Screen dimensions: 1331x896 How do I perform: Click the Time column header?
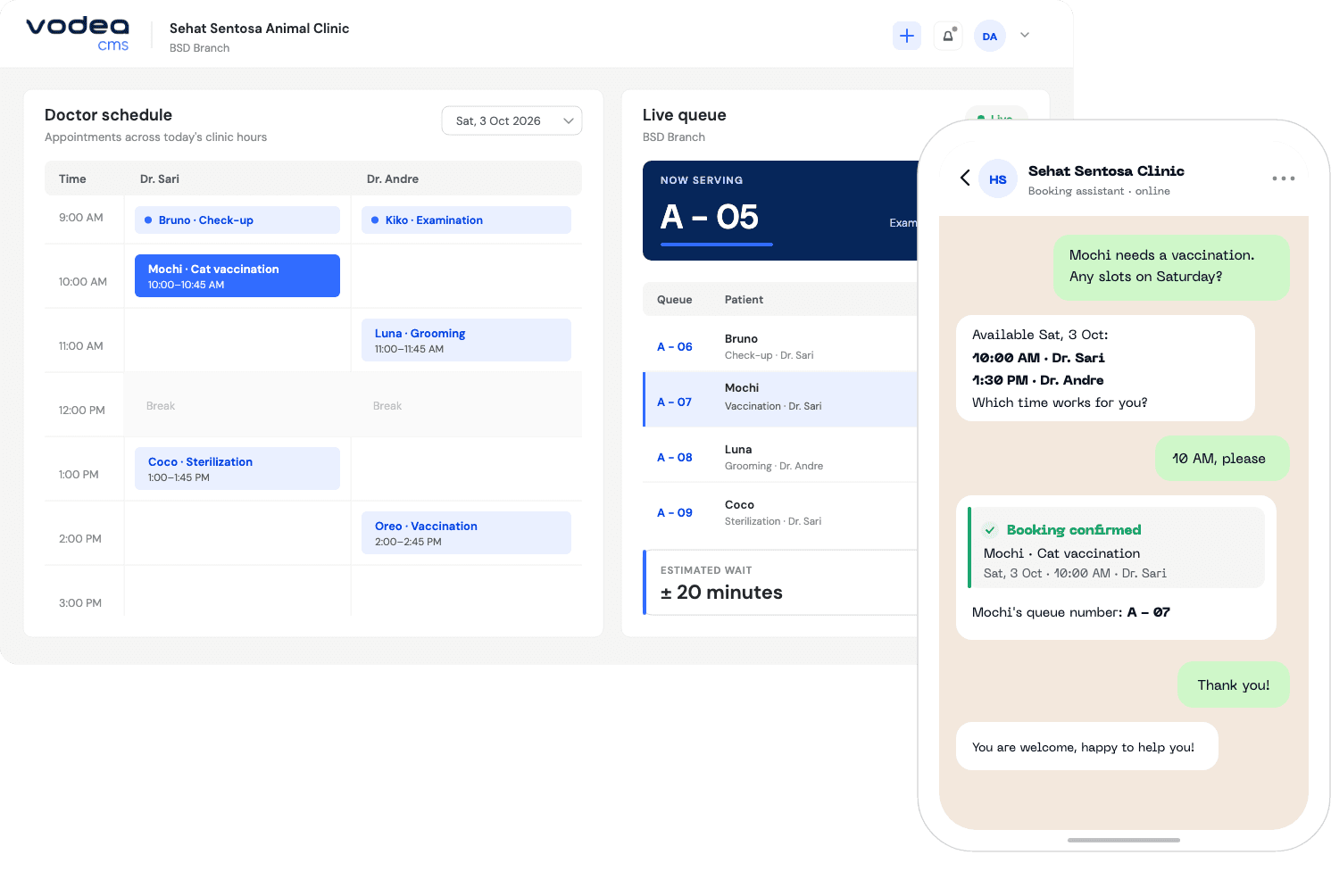coord(72,178)
